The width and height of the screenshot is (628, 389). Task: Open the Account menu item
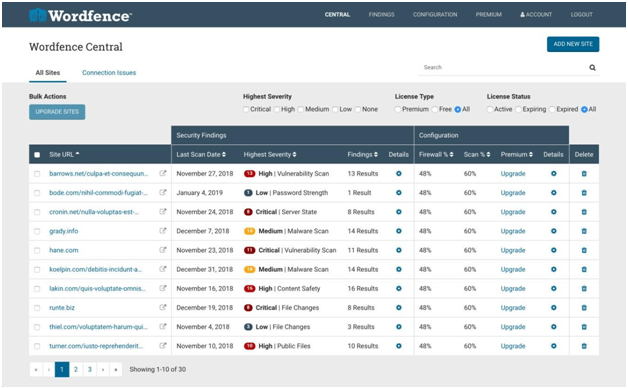pos(536,14)
